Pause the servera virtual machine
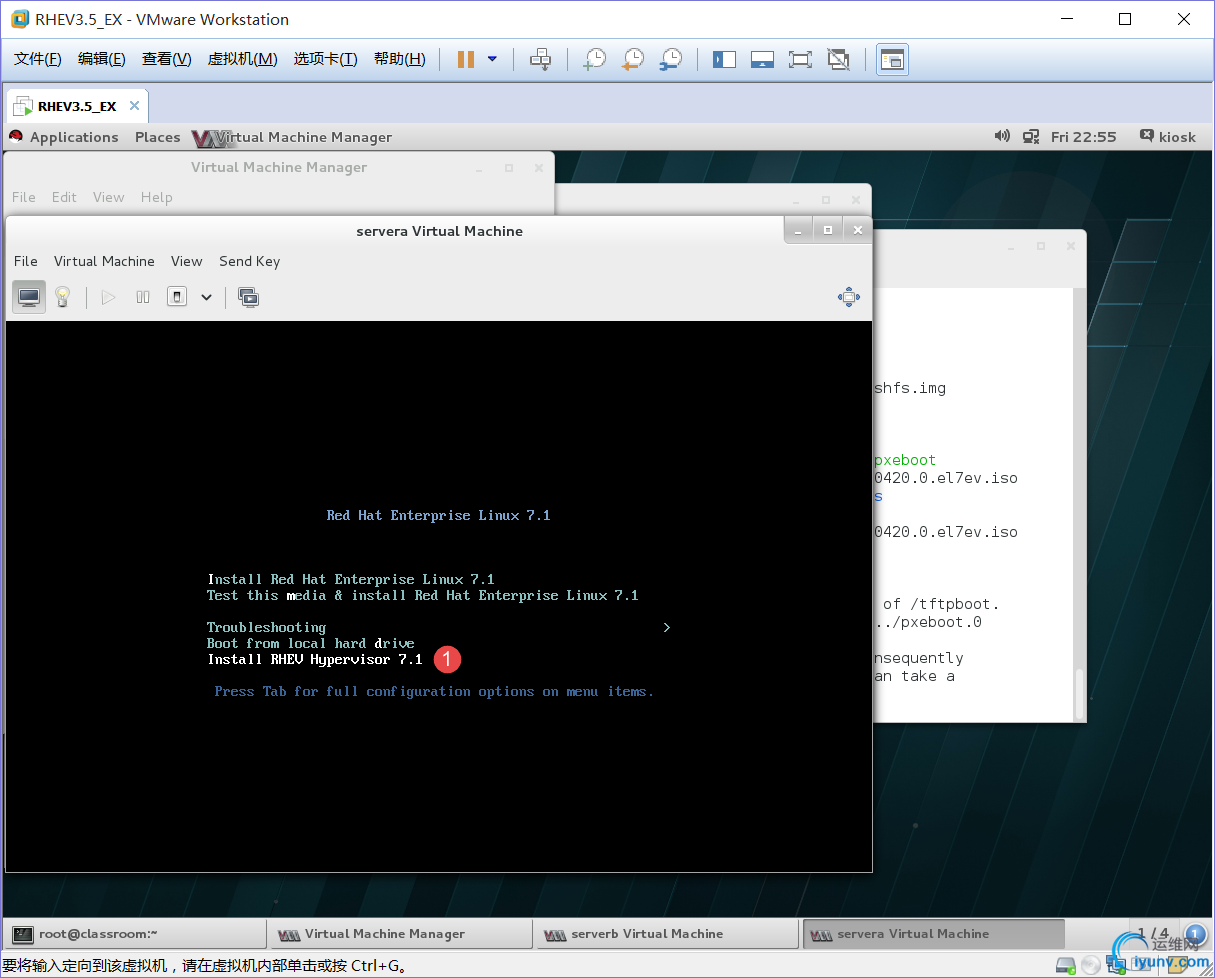The width and height of the screenshot is (1215, 978). (143, 297)
